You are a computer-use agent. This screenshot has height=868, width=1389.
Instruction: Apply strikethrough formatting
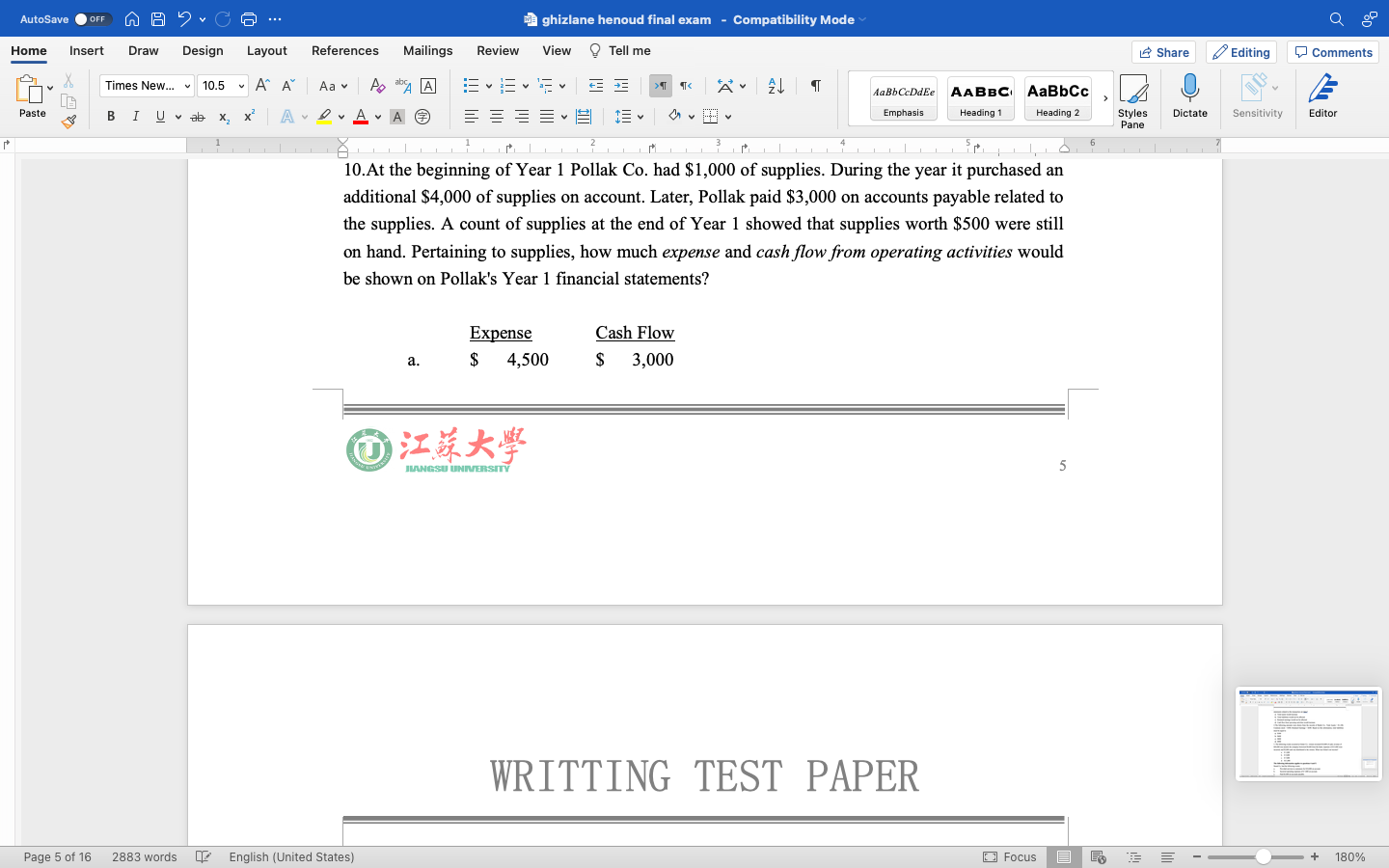pyautogui.click(x=197, y=116)
